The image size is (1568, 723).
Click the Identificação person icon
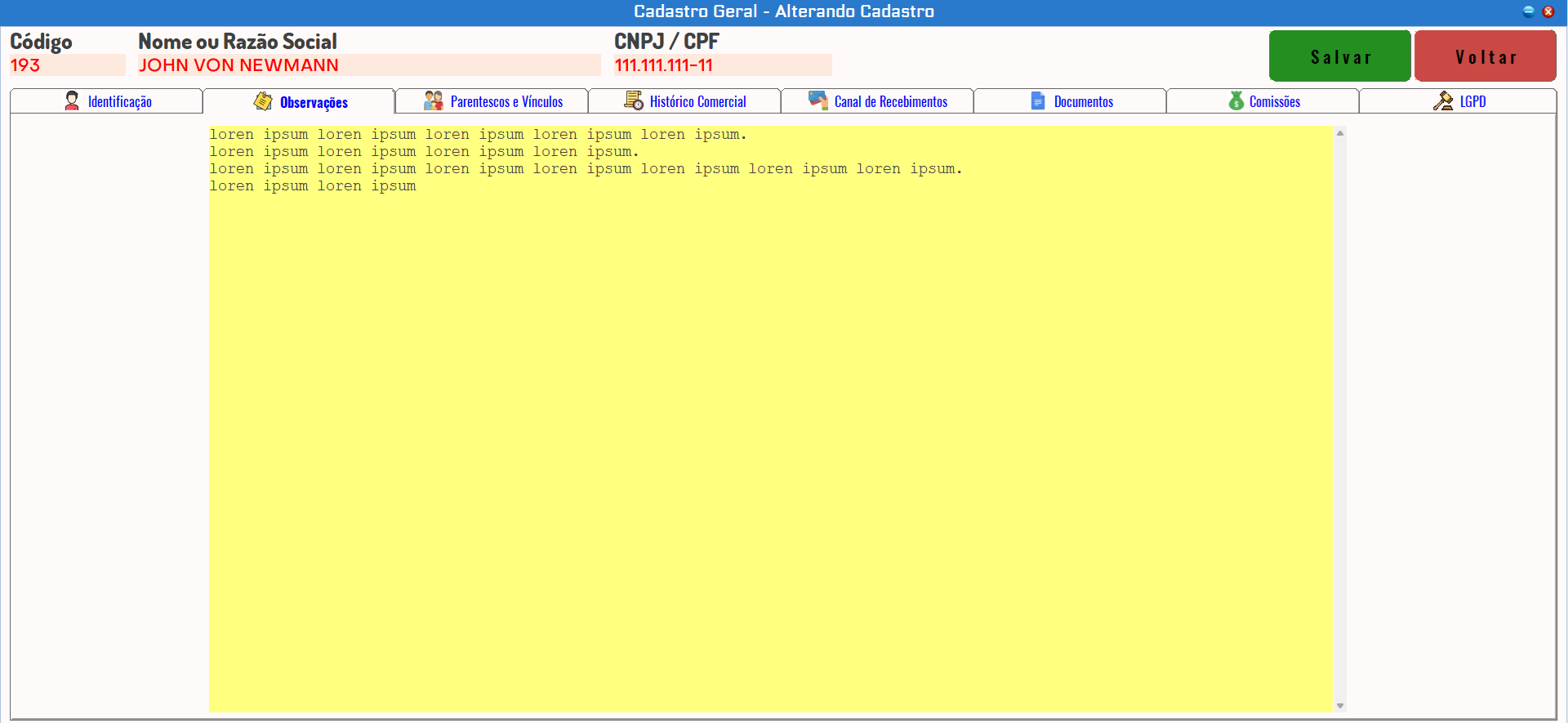(72, 100)
